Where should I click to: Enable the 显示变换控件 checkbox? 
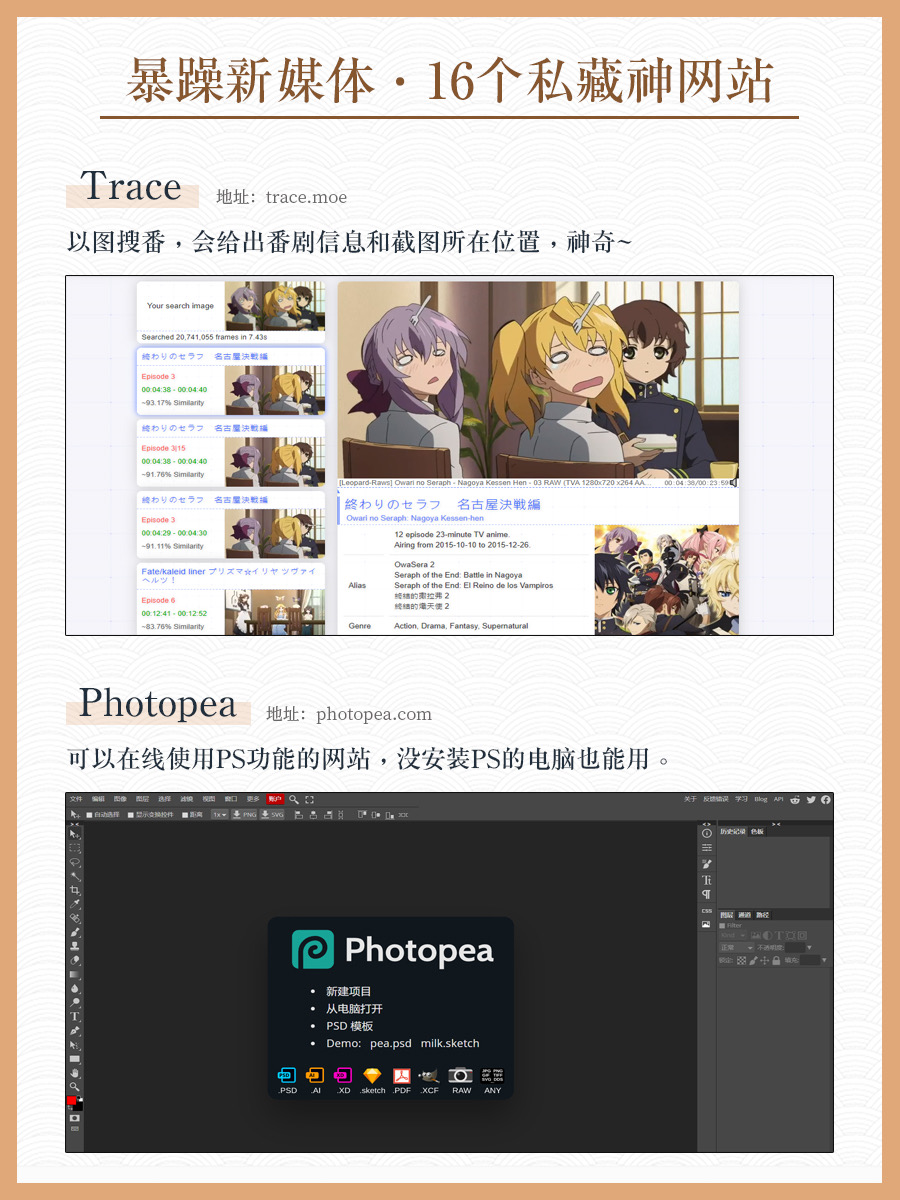point(131,815)
